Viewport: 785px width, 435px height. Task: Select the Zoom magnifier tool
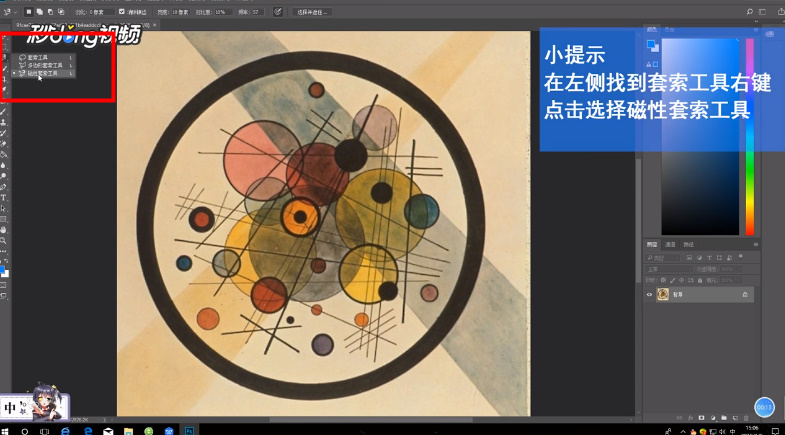pos(4,241)
